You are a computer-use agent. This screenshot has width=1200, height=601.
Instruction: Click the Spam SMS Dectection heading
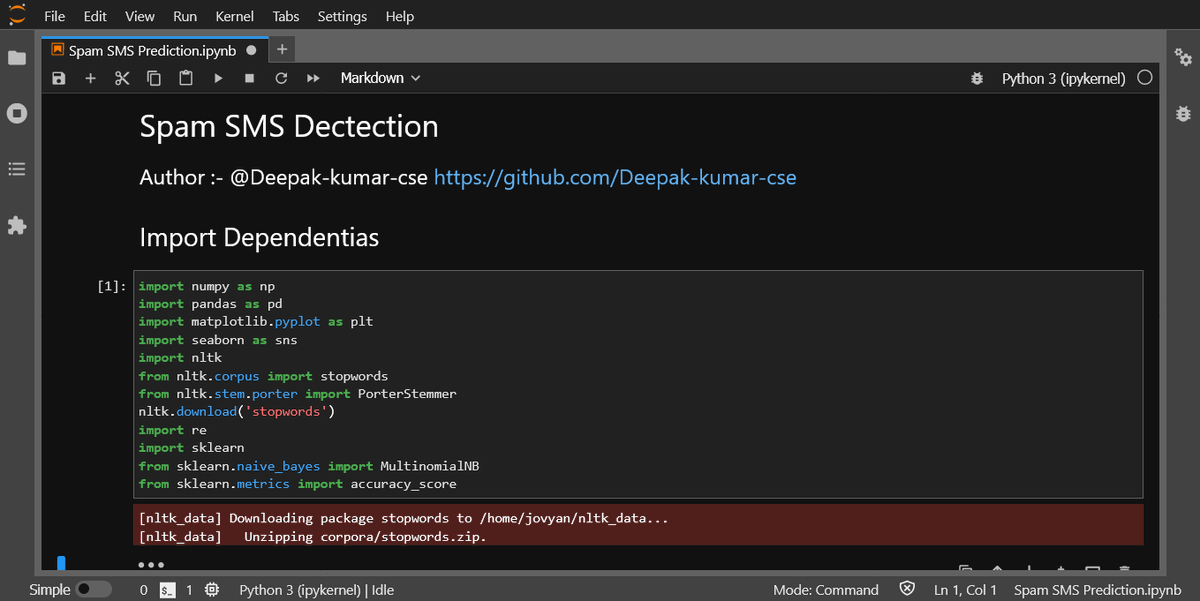pyautogui.click(x=289, y=127)
